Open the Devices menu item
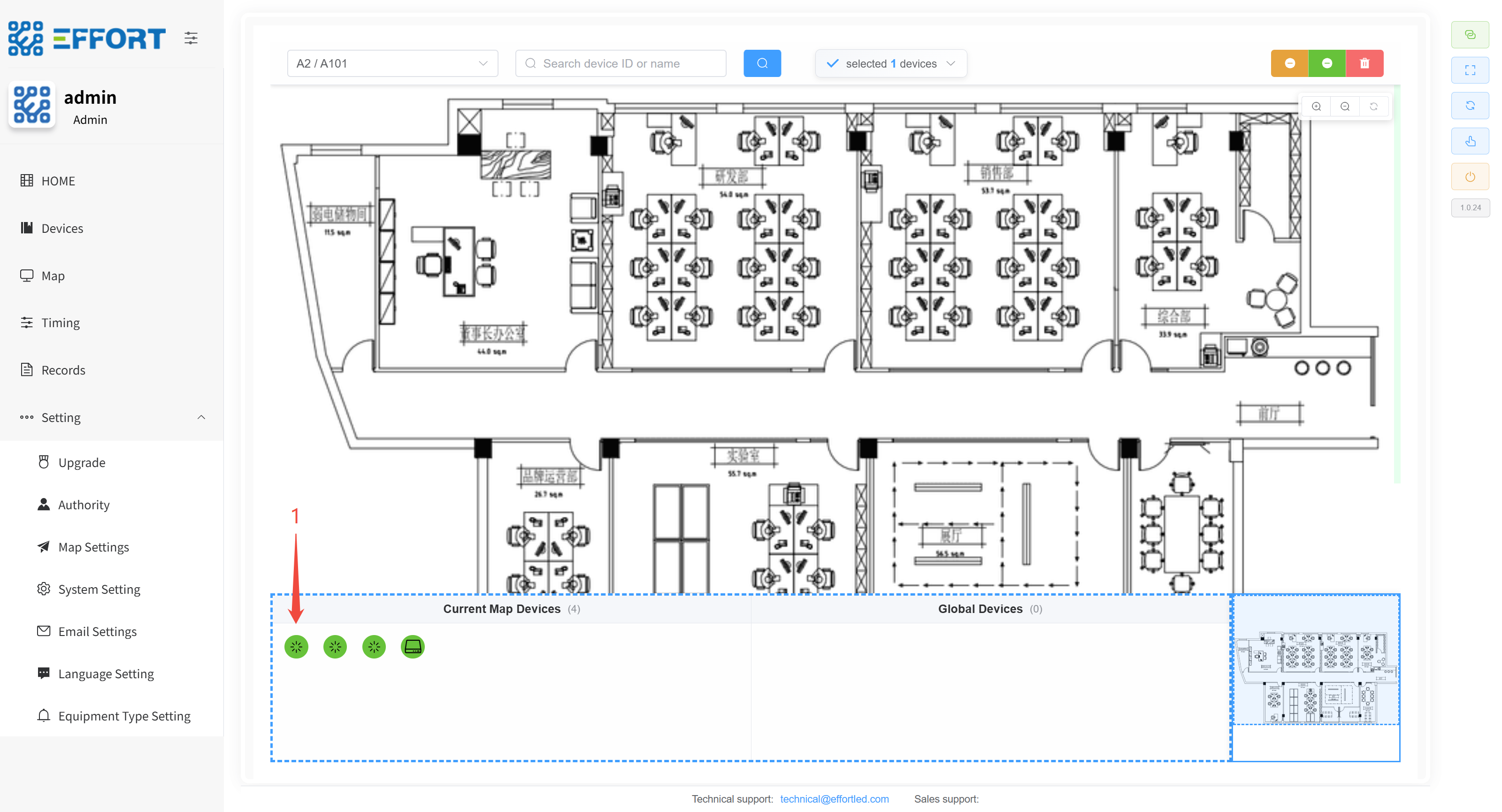This screenshot has width=1502, height=812. pos(62,229)
